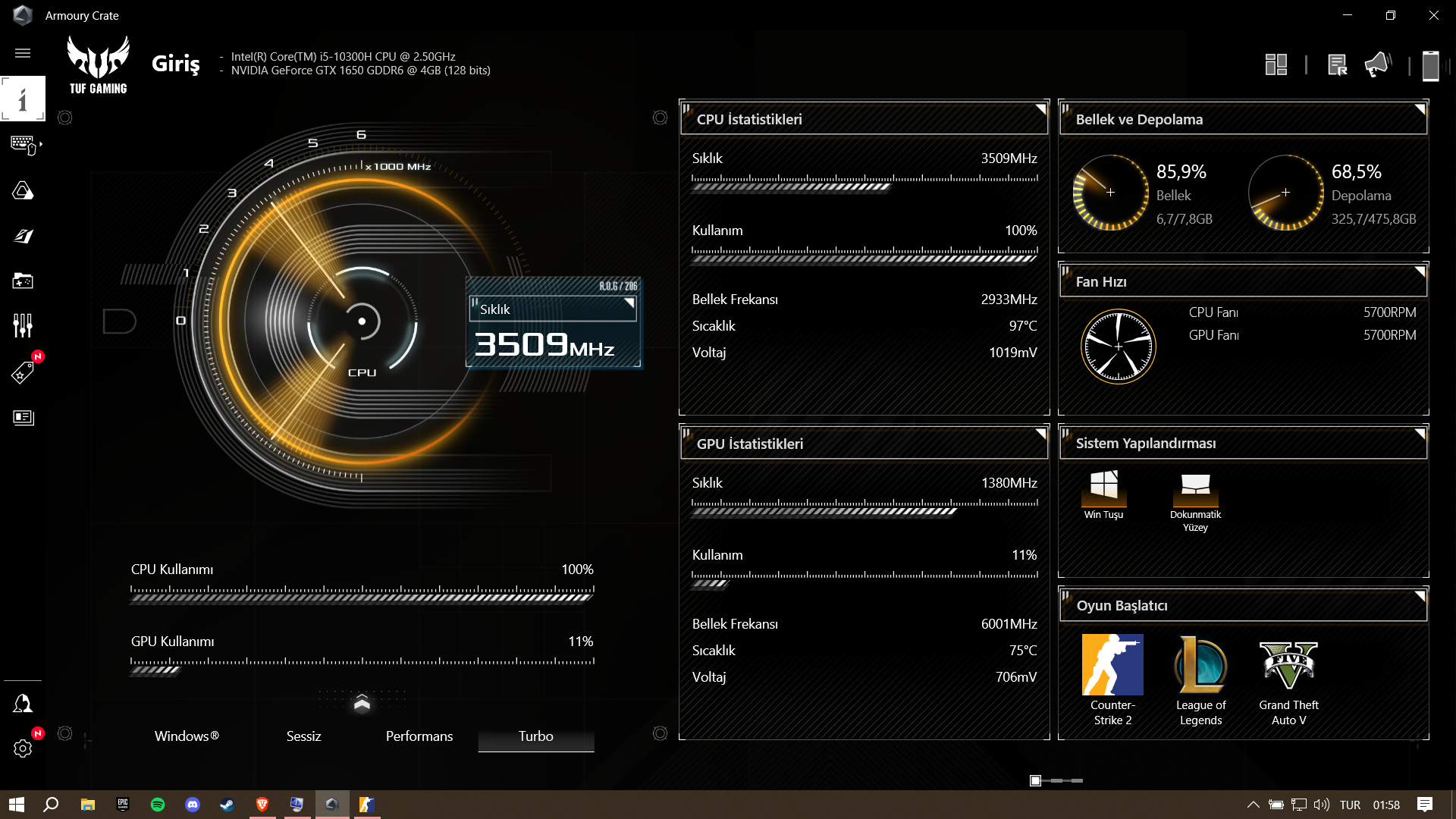This screenshot has width=1456, height=819.
Task: Select the Turbo mode tab
Action: (535, 736)
